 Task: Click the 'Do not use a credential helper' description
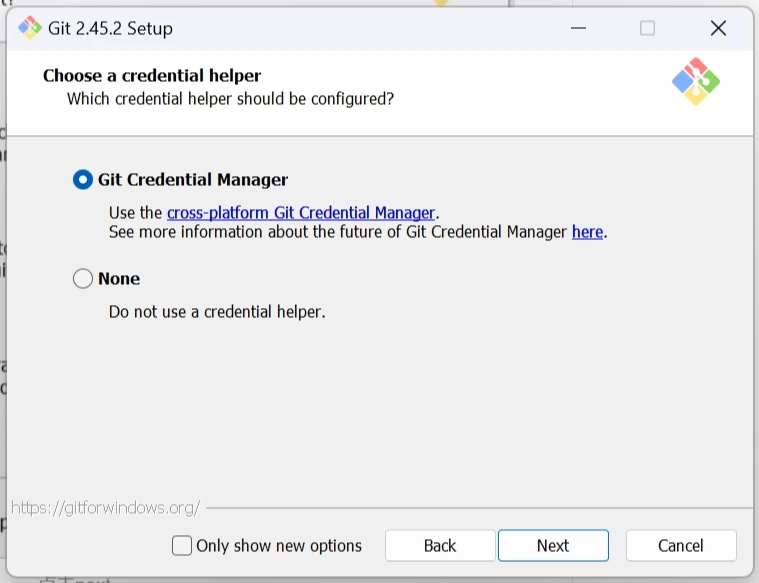coord(217,312)
